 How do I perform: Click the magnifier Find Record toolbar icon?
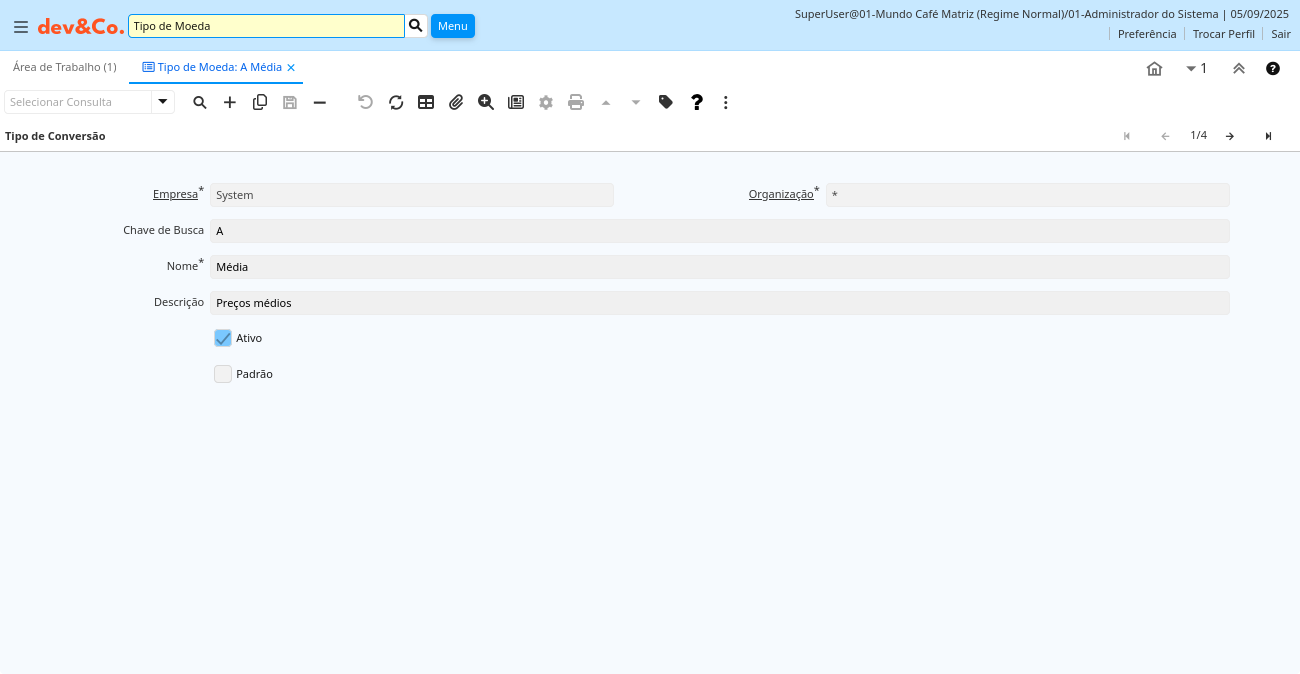click(x=200, y=102)
